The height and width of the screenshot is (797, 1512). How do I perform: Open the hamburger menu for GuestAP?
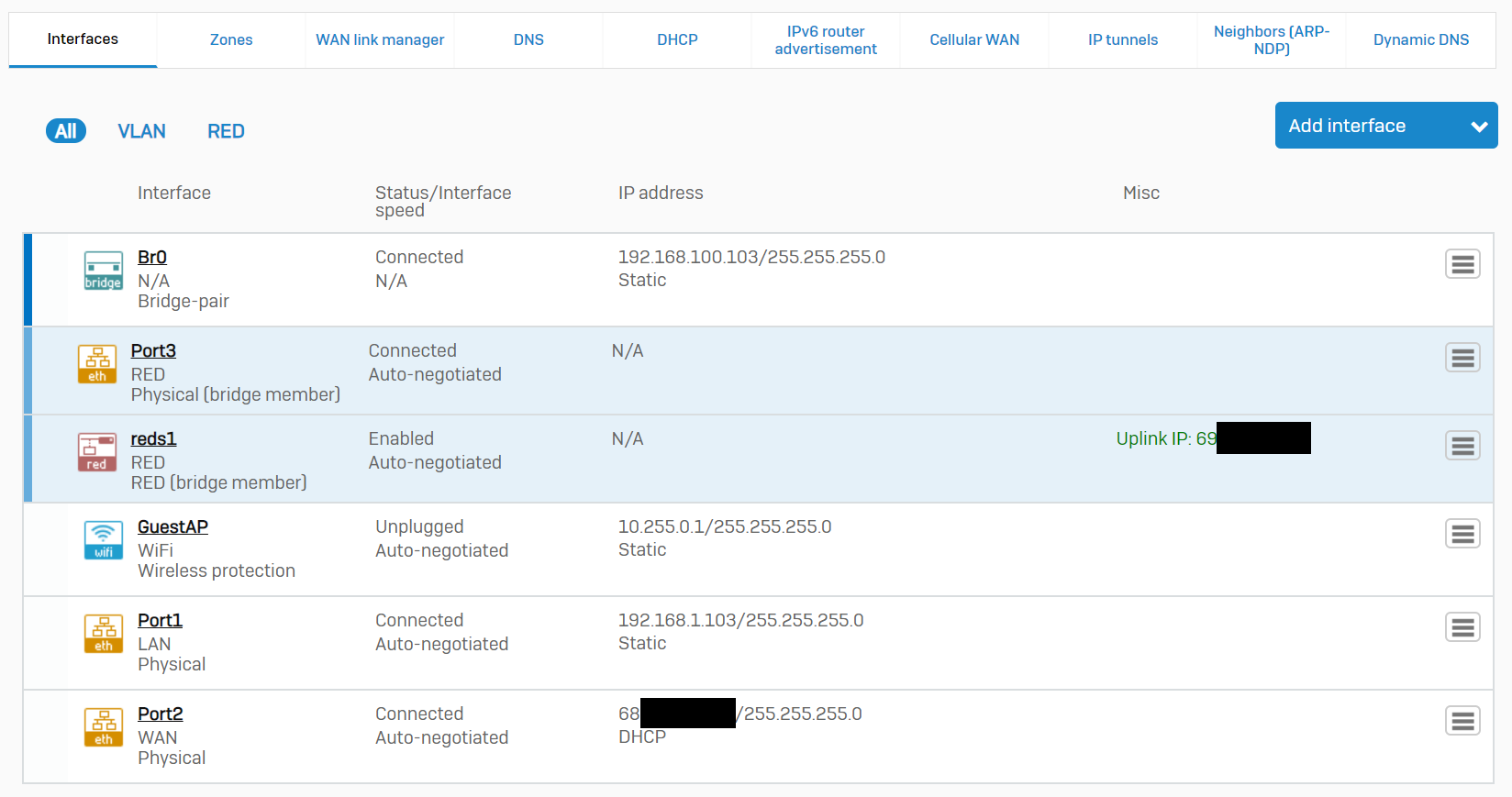(x=1462, y=534)
